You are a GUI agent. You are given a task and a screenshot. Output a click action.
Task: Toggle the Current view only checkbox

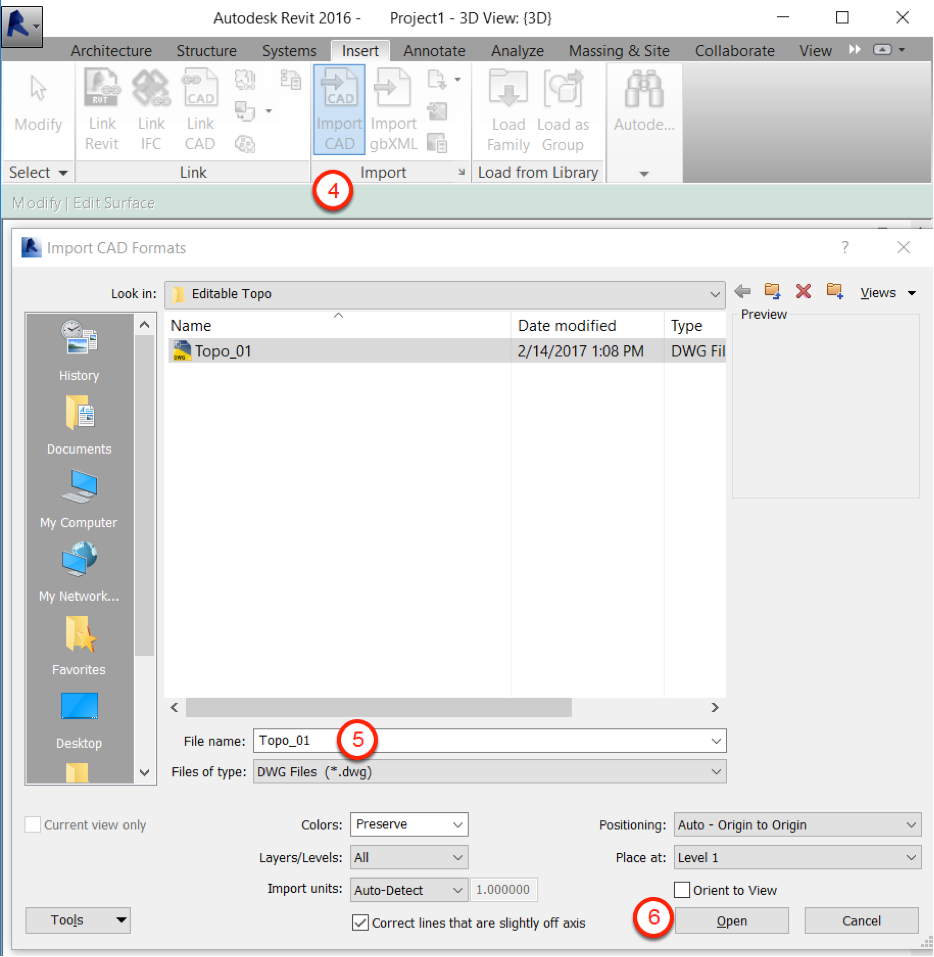click(33, 825)
